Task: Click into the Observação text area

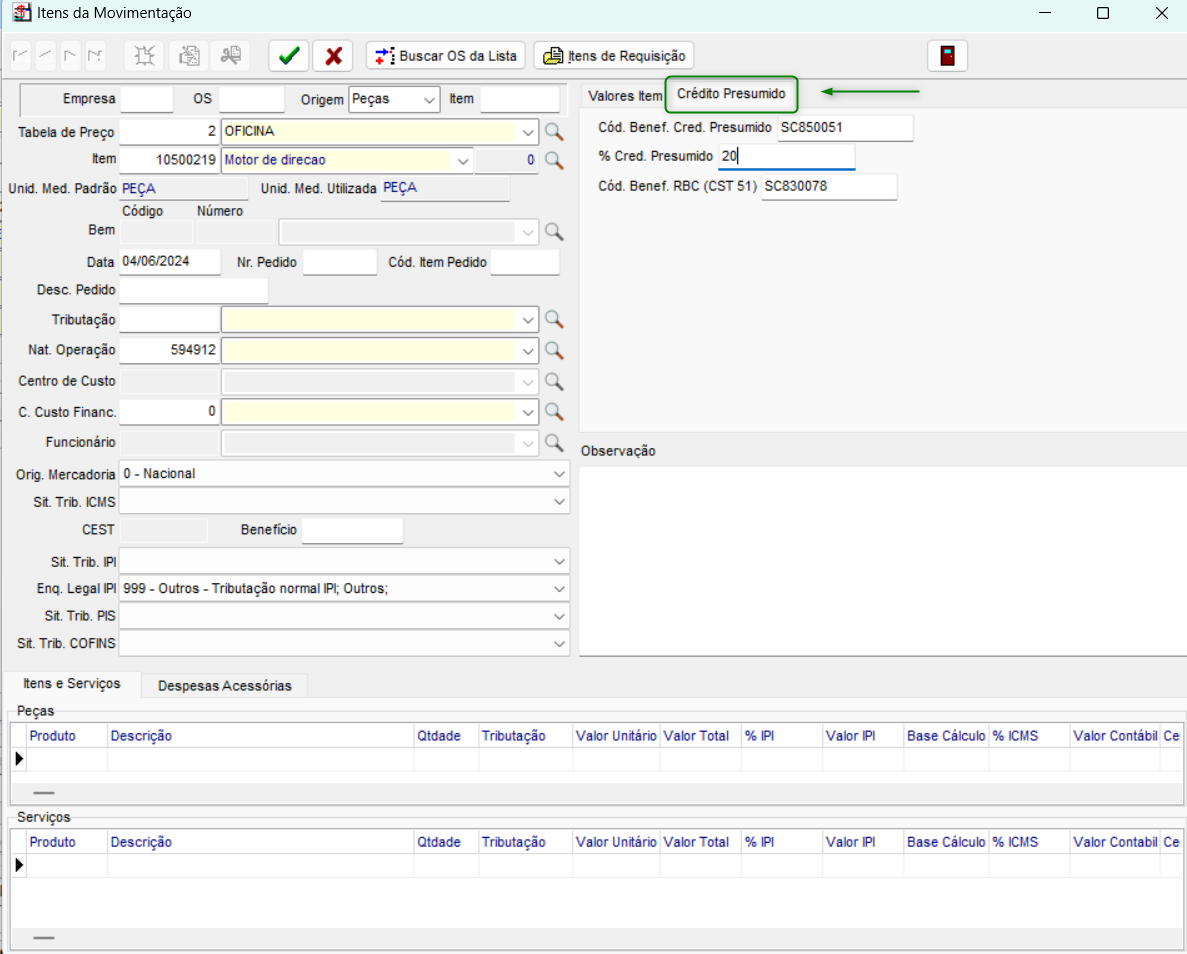Action: click(880, 560)
